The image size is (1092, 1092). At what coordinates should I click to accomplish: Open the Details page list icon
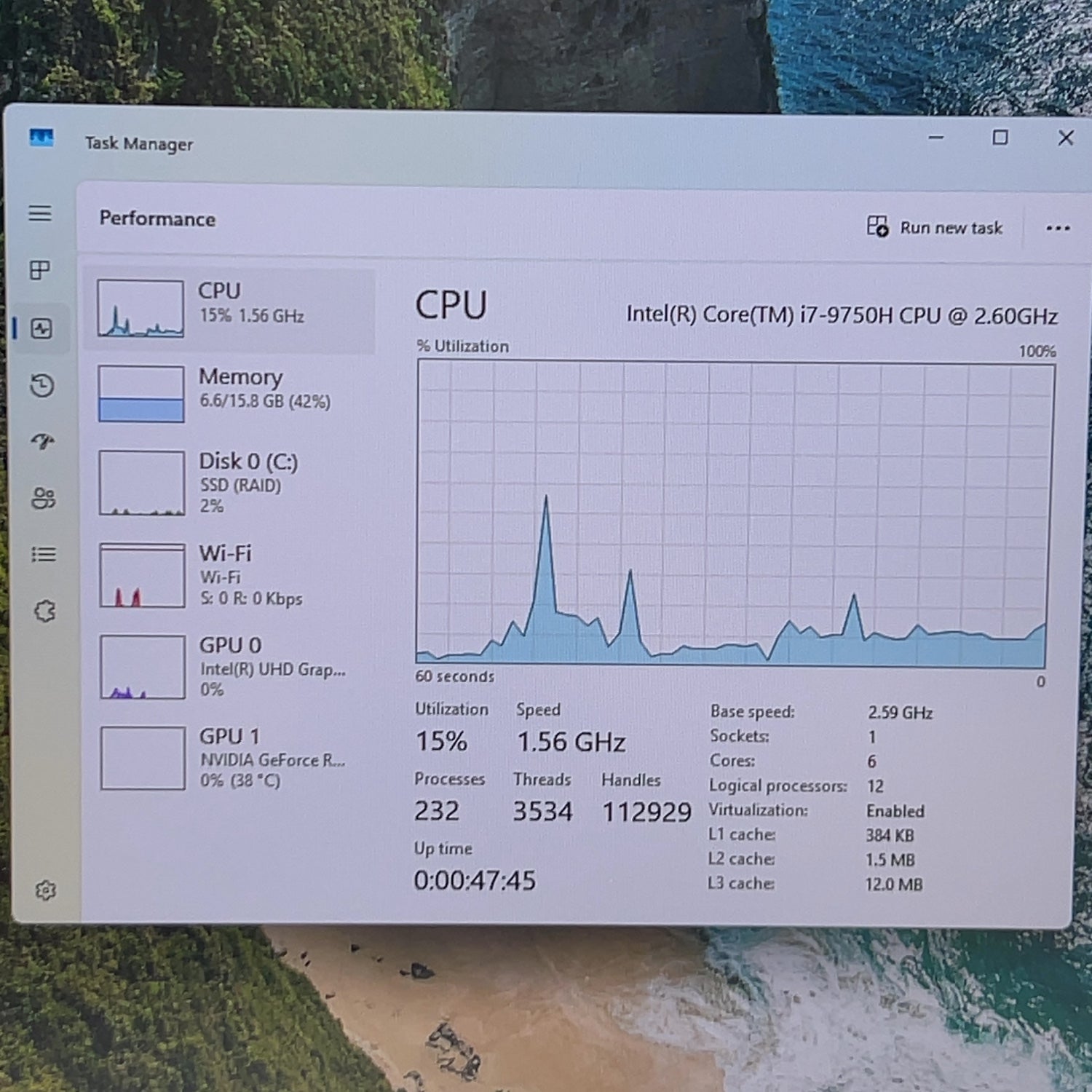tap(44, 555)
